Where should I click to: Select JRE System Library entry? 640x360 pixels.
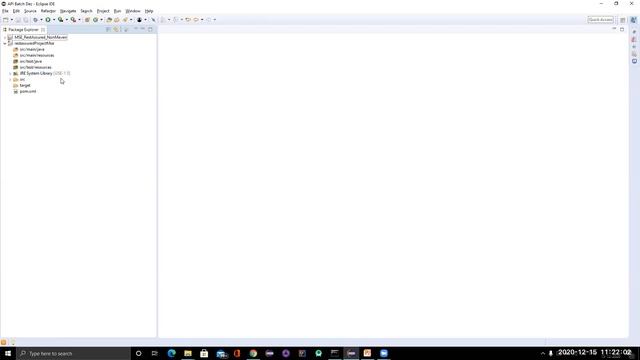tap(45, 73)
